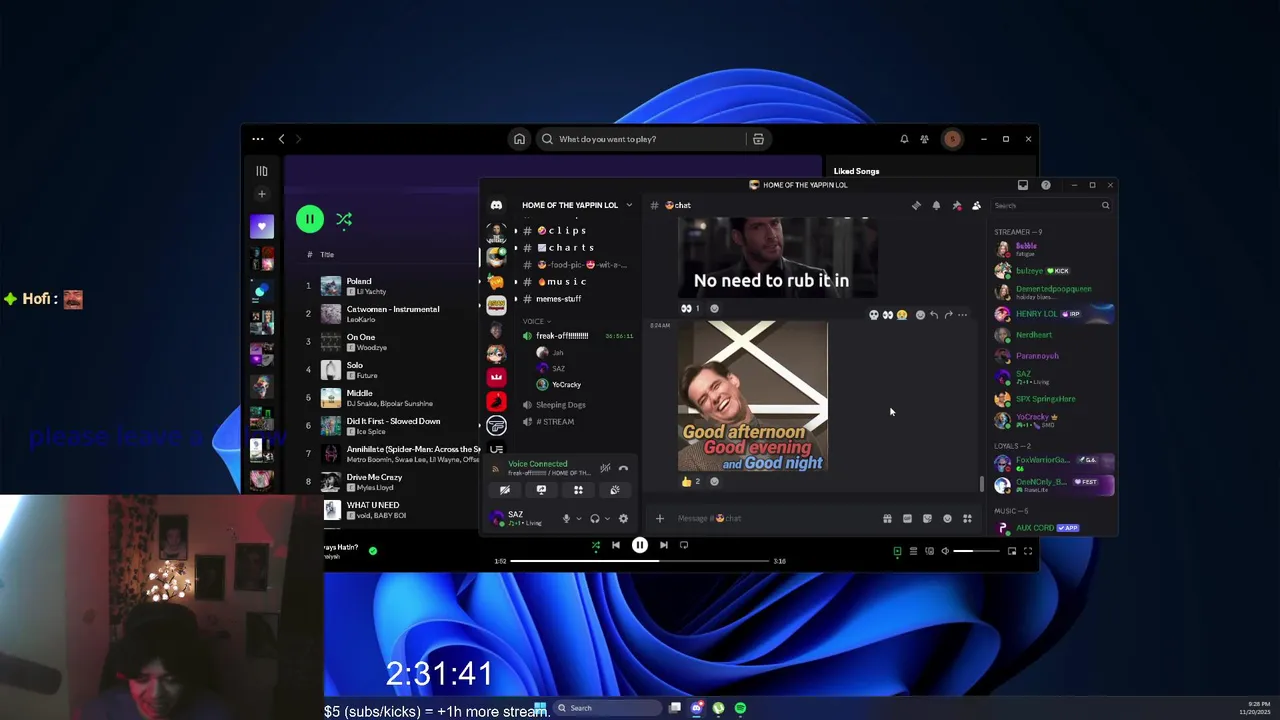Toggle noise suppression in Voice Connected panel

(x=605, y=468)
